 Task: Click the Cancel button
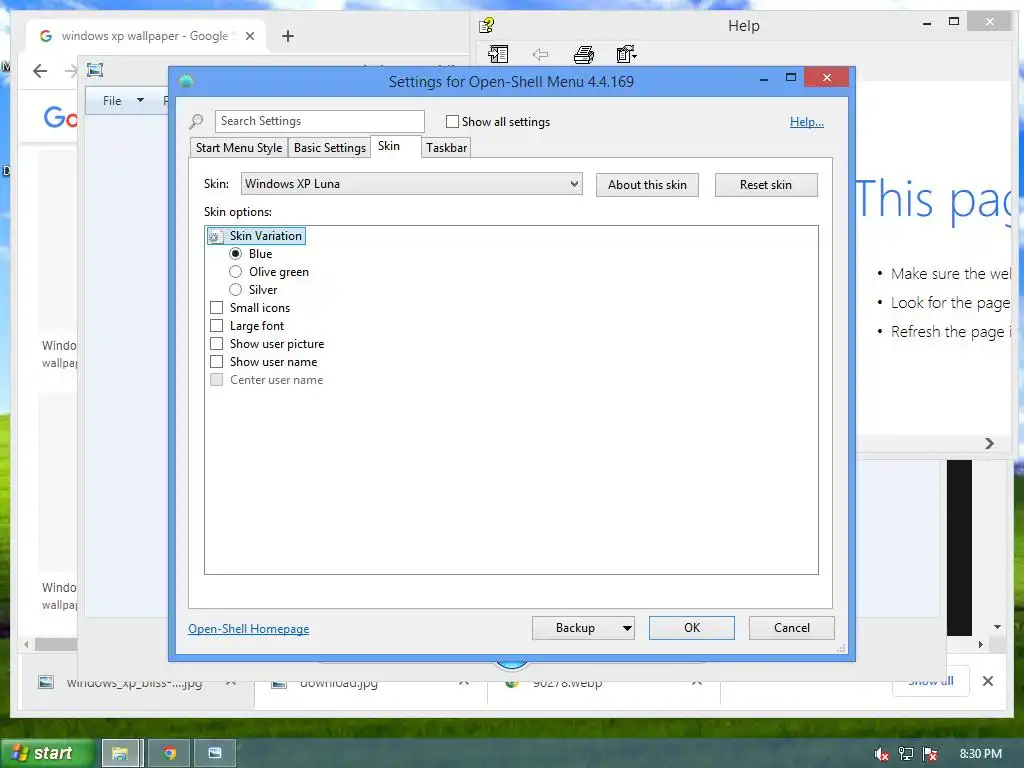792,628
